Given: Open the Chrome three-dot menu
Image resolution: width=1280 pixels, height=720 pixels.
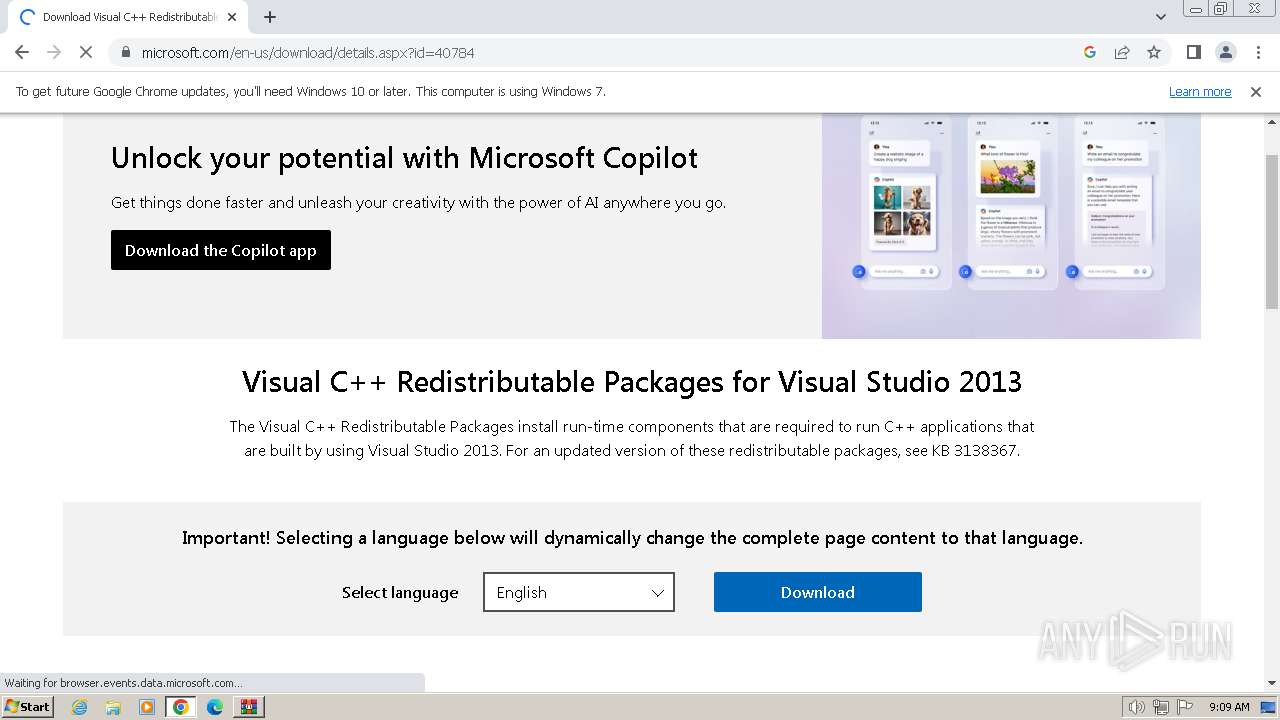Looking at the screenshot, I should 1258,52.
